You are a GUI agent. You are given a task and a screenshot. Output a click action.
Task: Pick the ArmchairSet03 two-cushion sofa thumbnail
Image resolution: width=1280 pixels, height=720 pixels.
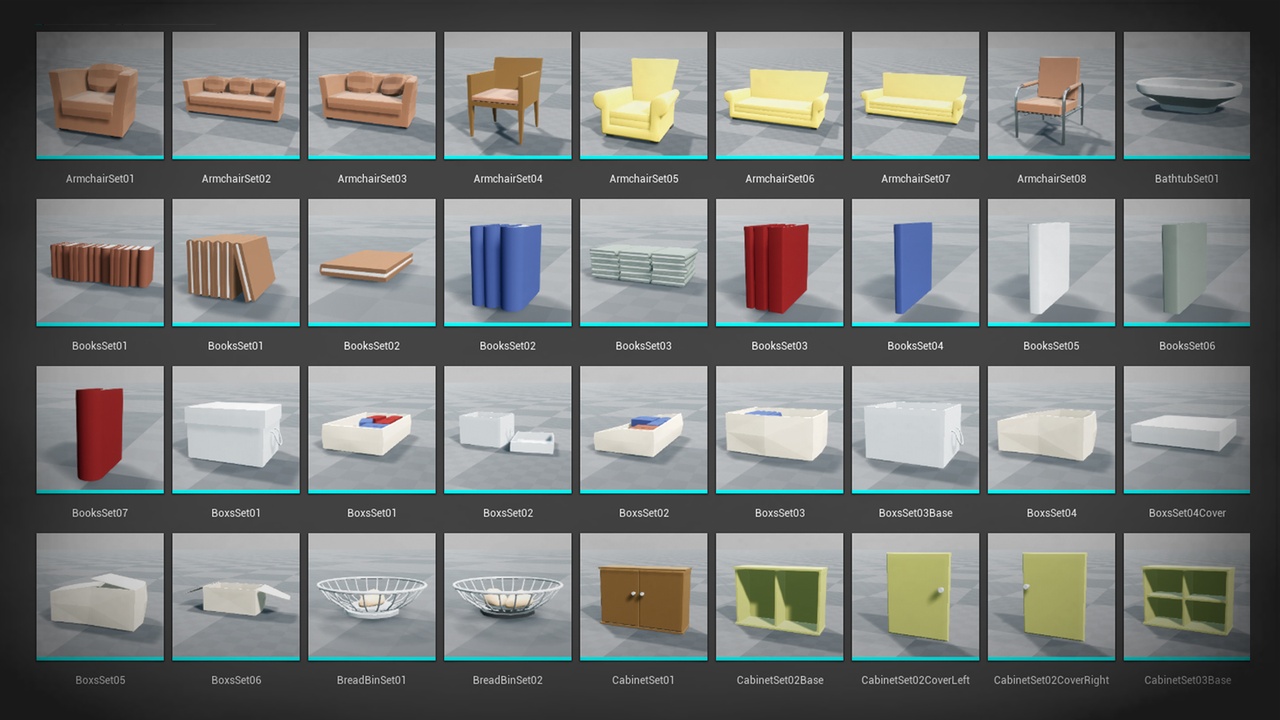tap(372, 95)
